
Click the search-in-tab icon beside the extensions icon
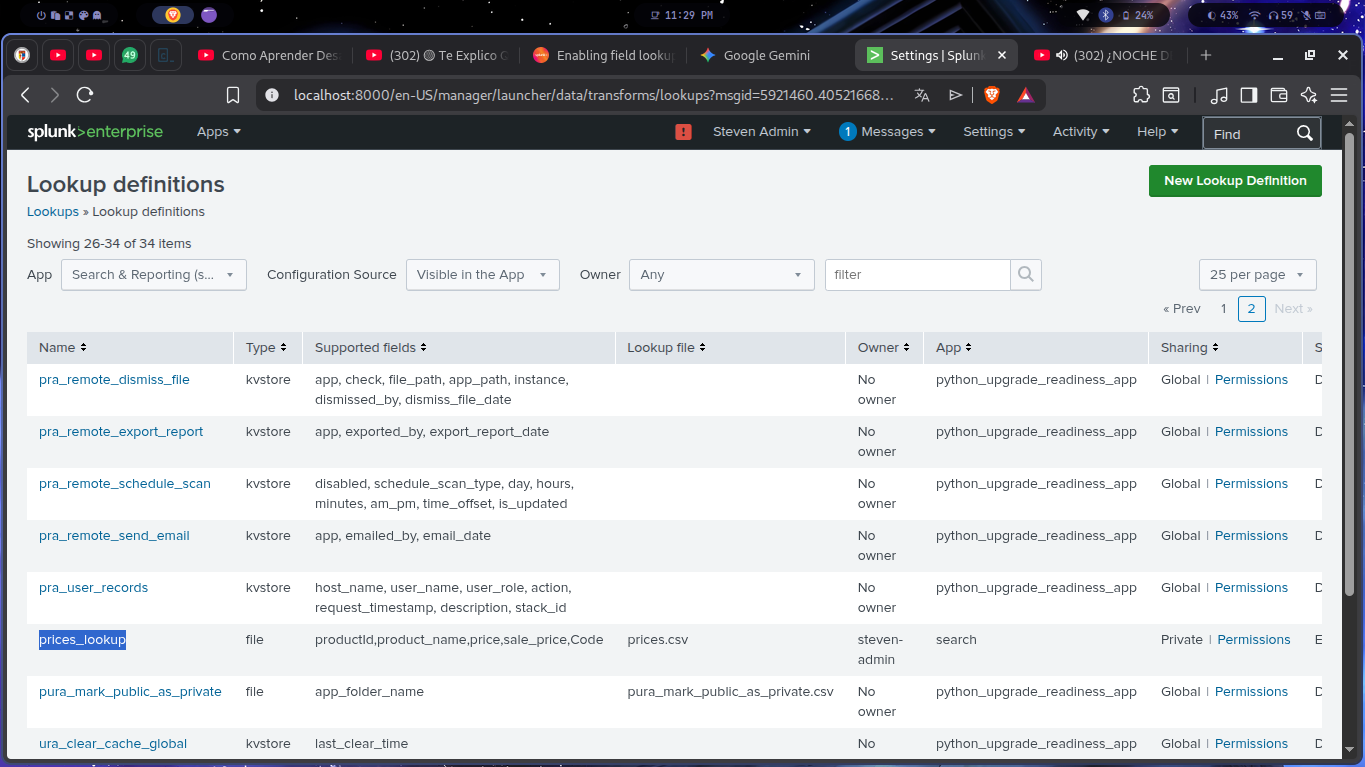tap(1171, 94)
